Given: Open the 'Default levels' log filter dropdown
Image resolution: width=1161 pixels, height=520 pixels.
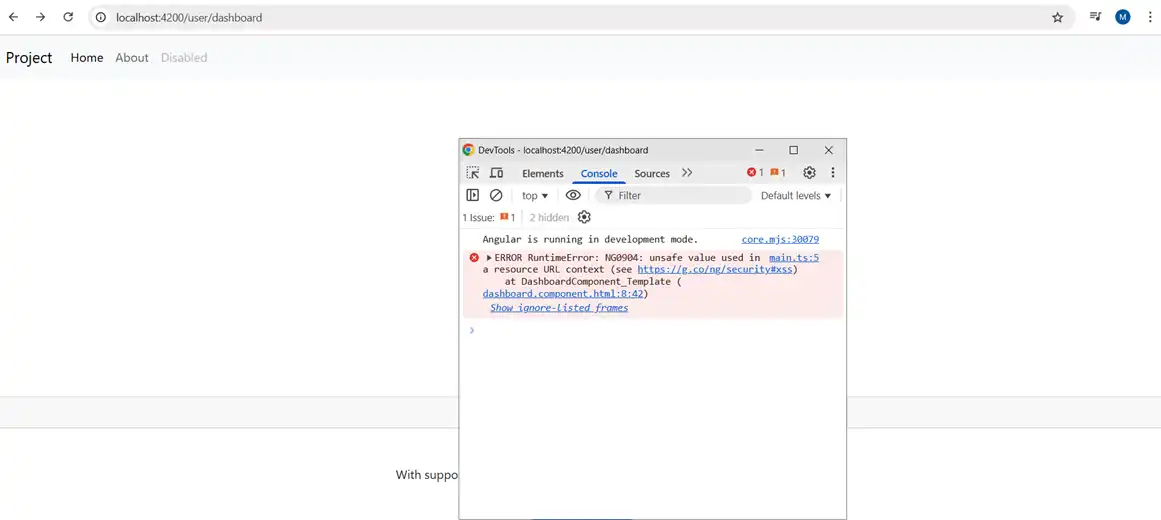Looking at the screenshot, I should [x=796, y=196].
